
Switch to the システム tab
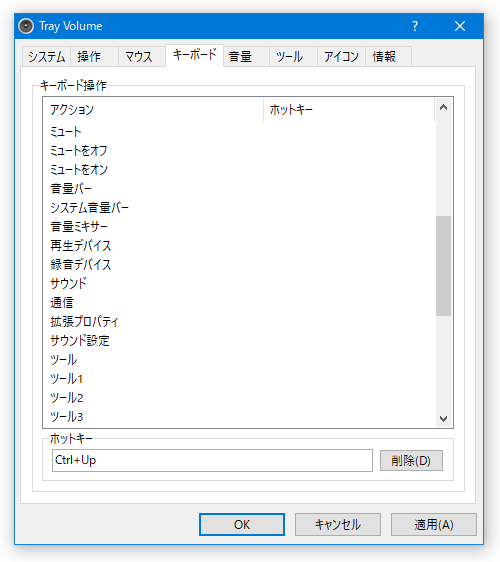(46, 57)
